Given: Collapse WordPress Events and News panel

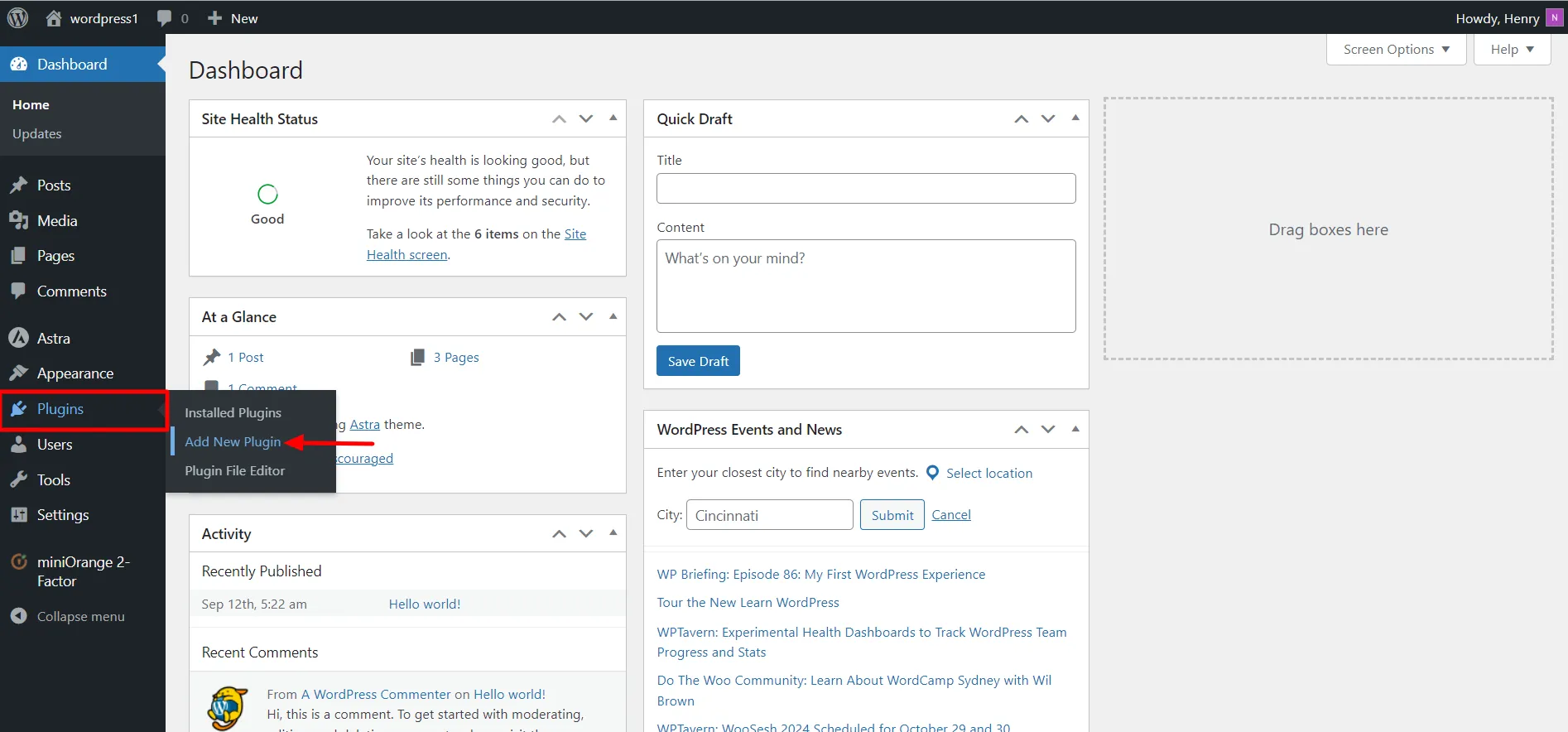Looking at the screenshot, I should point(1075,429).
